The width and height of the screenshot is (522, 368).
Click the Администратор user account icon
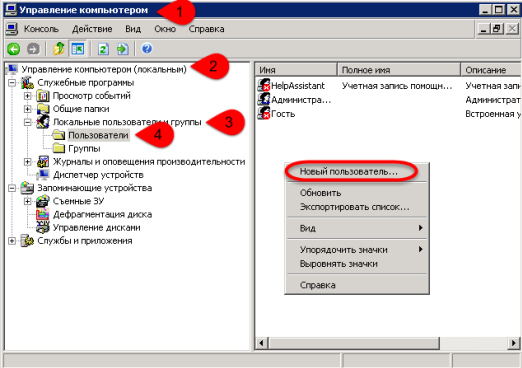pos(264,99)
